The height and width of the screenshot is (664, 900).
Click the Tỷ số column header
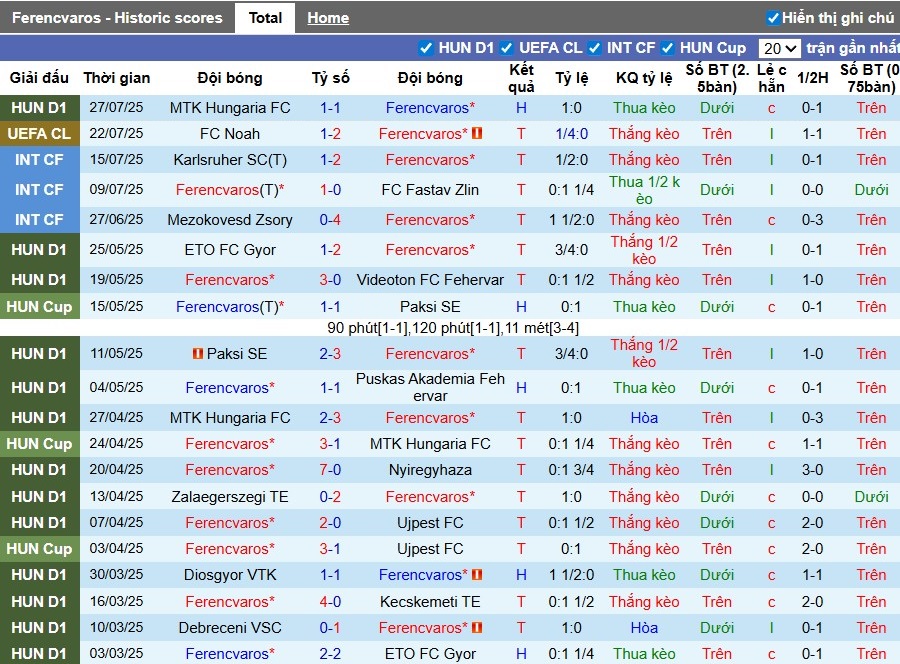(330, 77)
